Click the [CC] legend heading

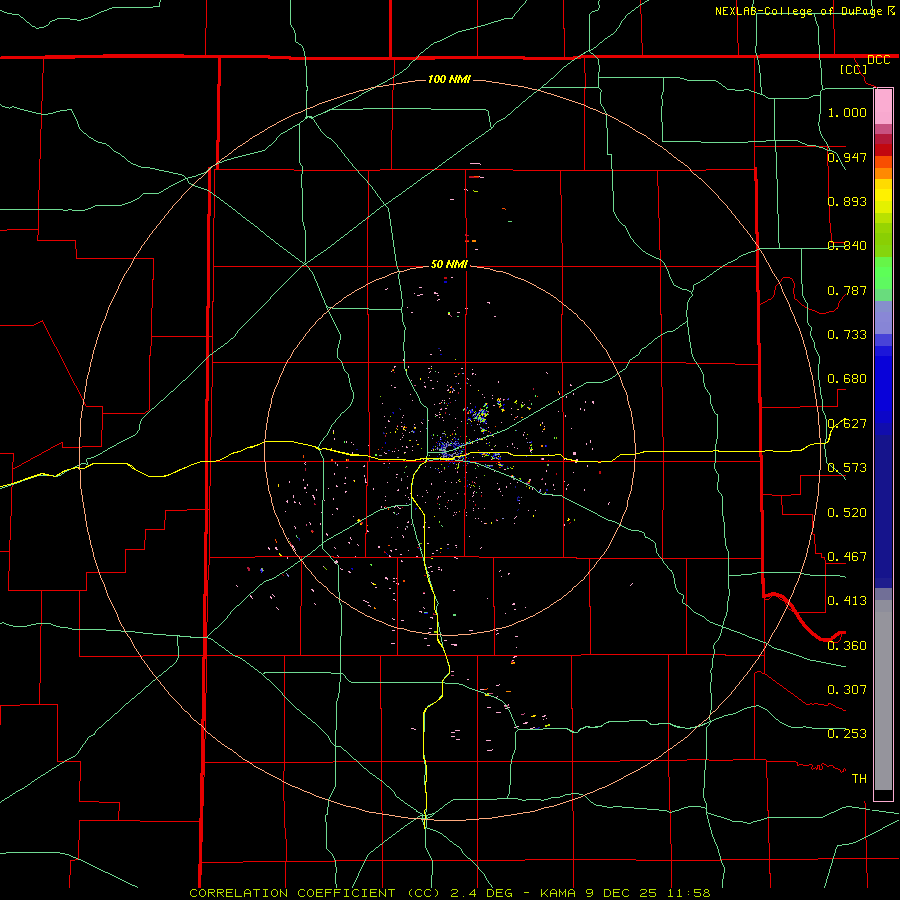pos(854,69)
